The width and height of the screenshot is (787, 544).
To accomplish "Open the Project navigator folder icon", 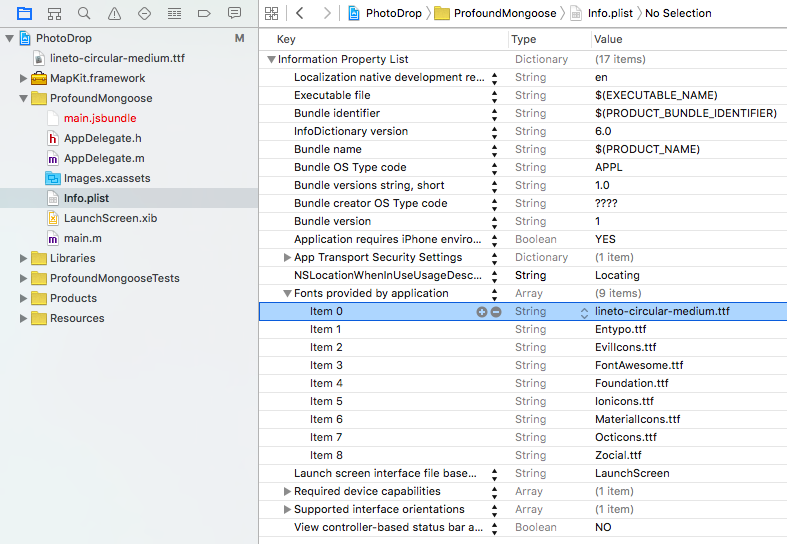I will point(24,14).
